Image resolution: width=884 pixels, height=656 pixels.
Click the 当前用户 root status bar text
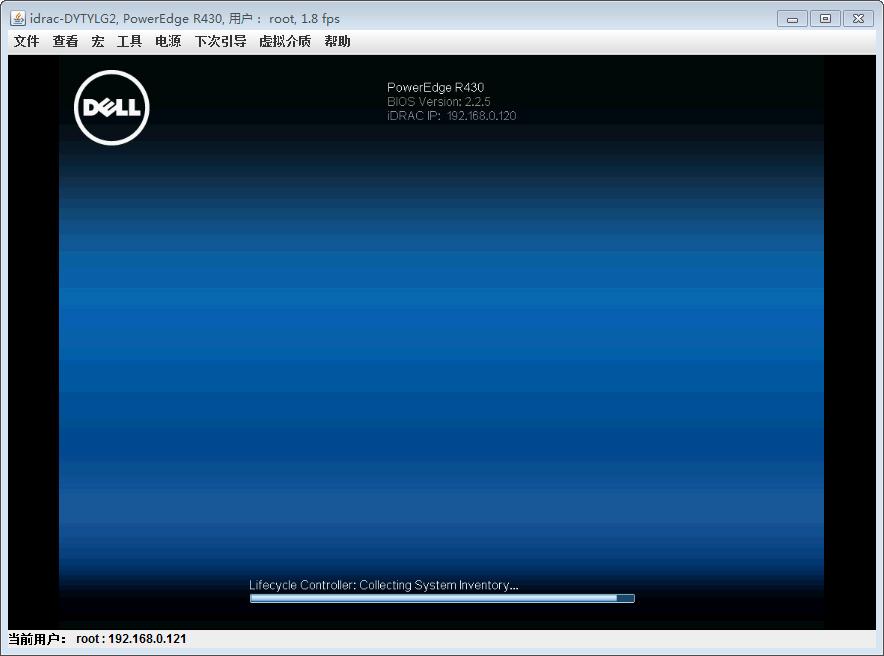95,637
